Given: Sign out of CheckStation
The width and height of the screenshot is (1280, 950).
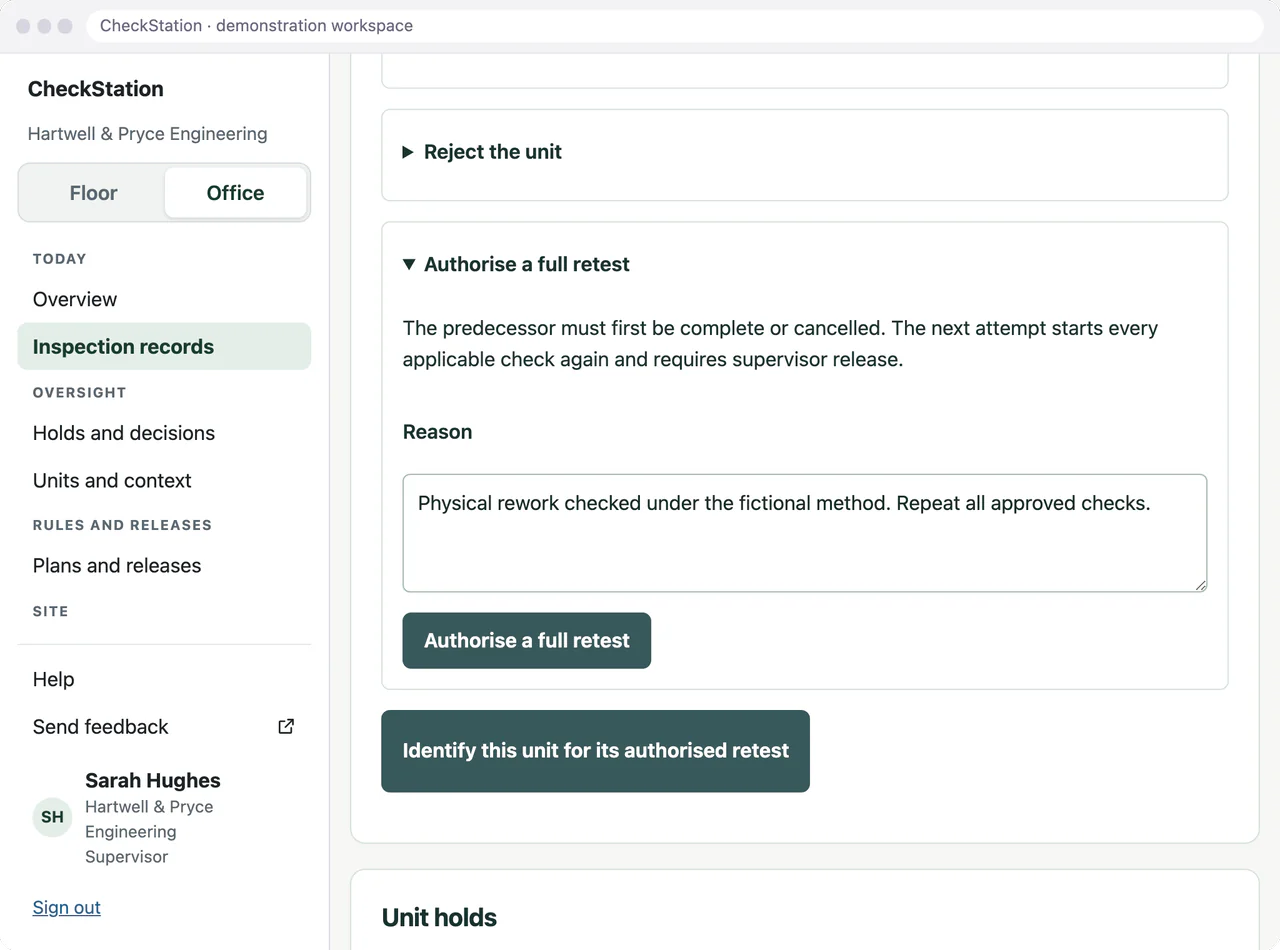Looking at the screenshot, I should coord(67,908).
